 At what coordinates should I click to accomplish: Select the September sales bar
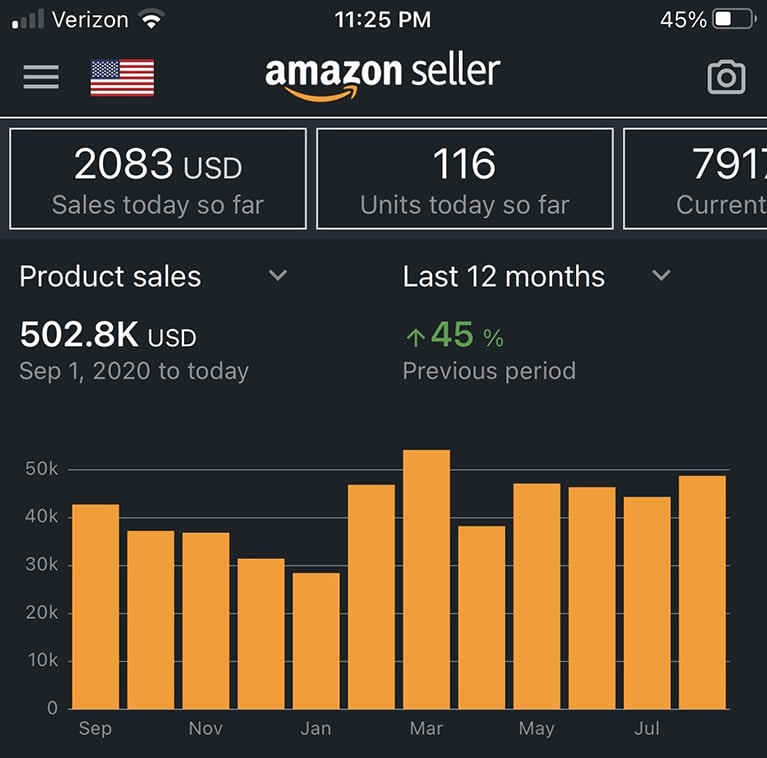pyautogui.click(x=95, y=606)
